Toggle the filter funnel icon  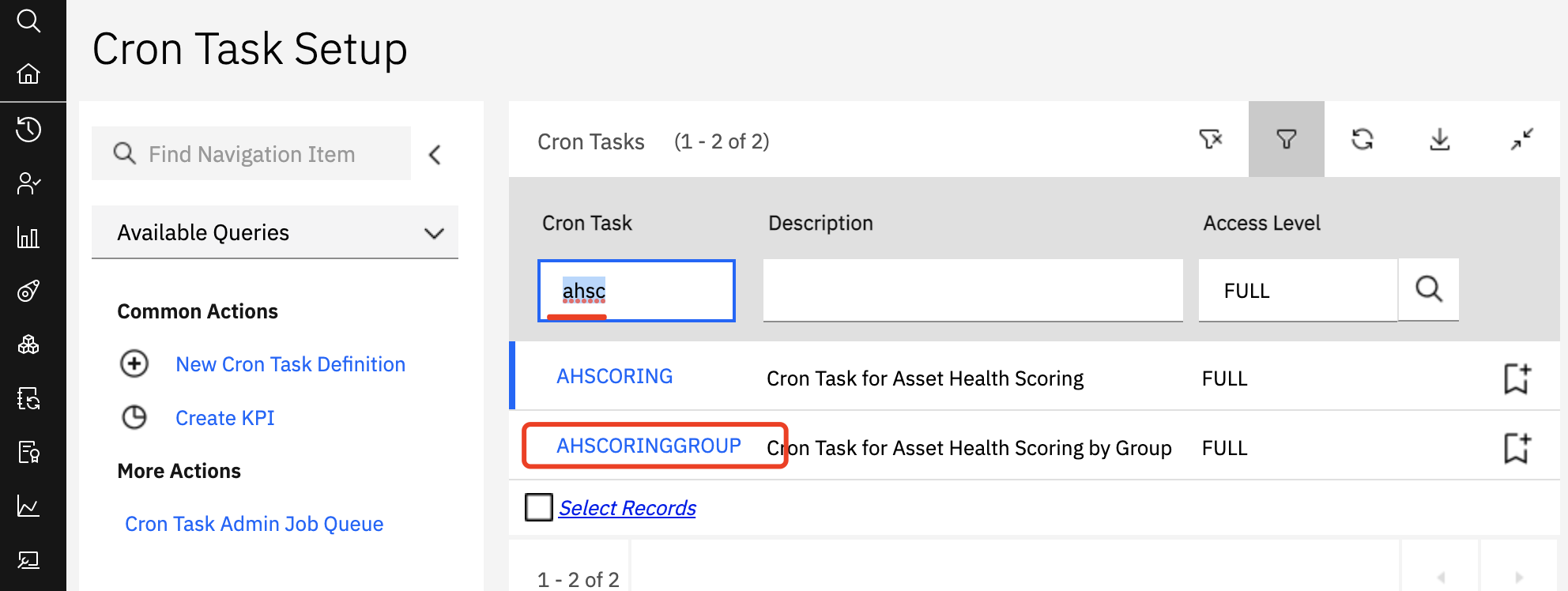tap(1287, 140)
